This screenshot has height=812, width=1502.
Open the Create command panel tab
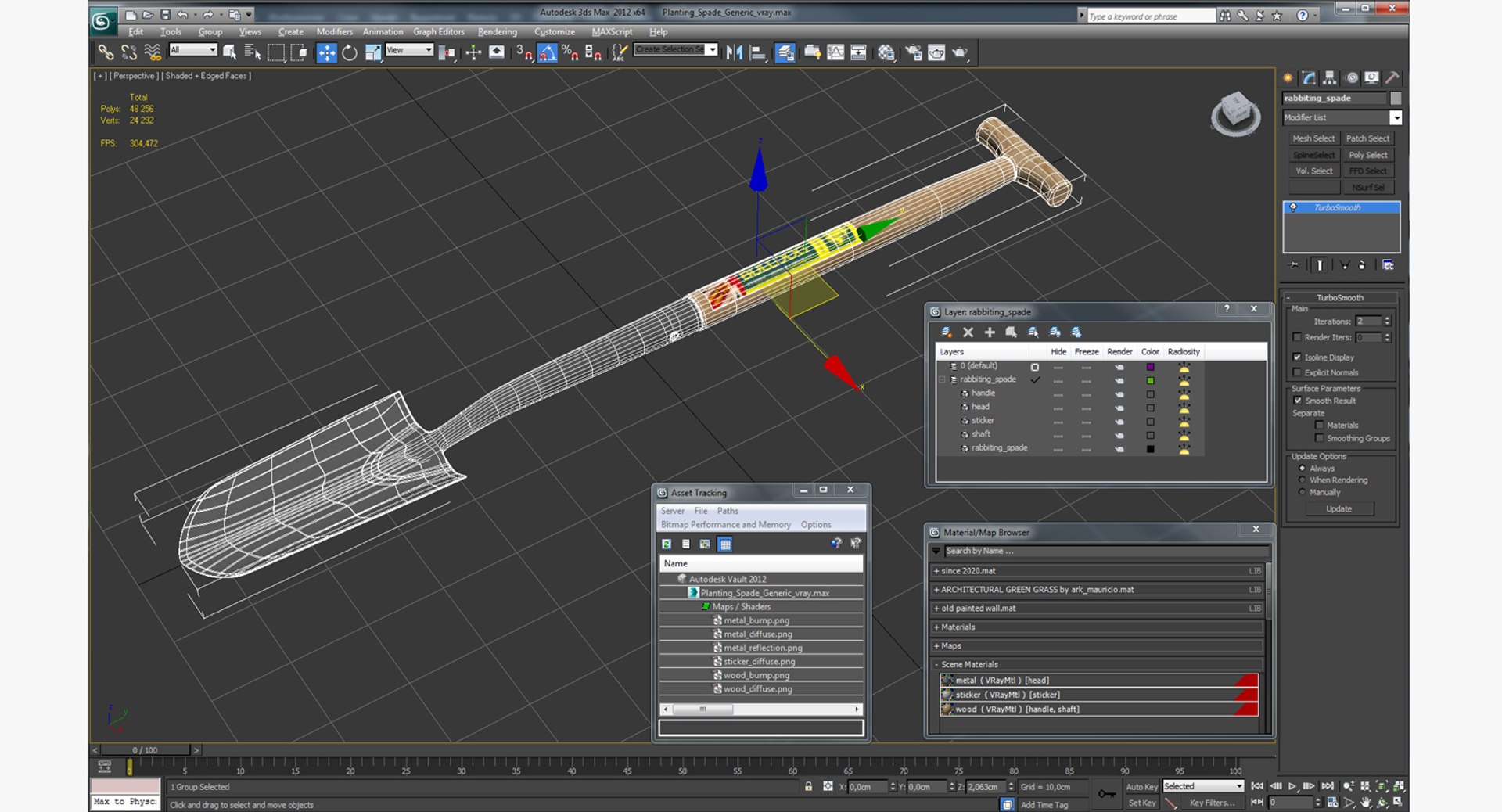[1288, 77]
